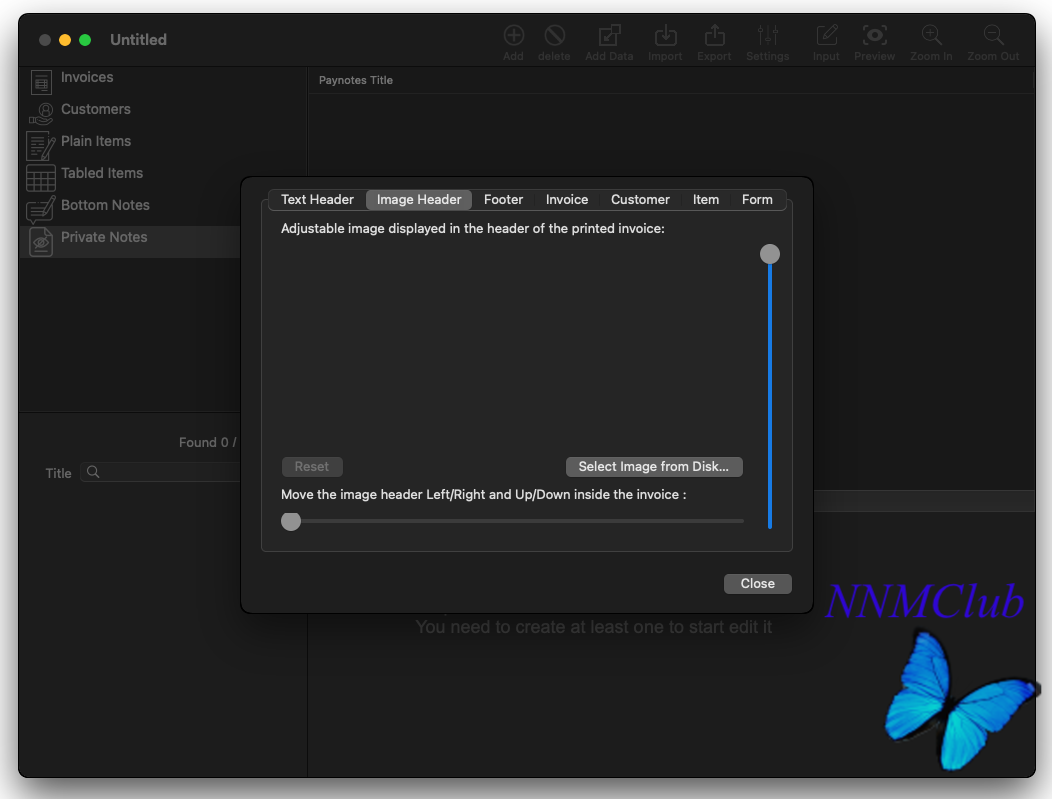
Task: Click the Add toolbar icon
Action: pos(514,35)
